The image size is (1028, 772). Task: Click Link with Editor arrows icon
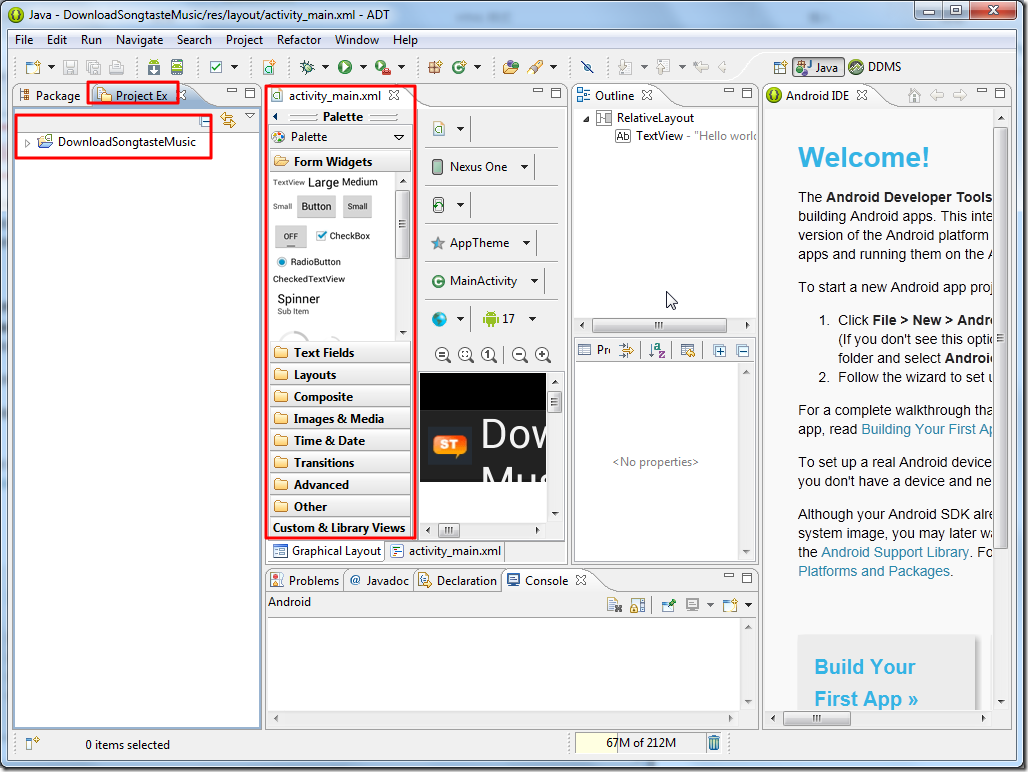coord(227,119)
